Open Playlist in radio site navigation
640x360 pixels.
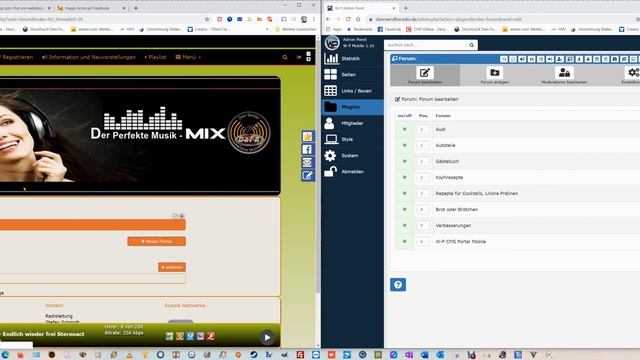coord(156,57)
